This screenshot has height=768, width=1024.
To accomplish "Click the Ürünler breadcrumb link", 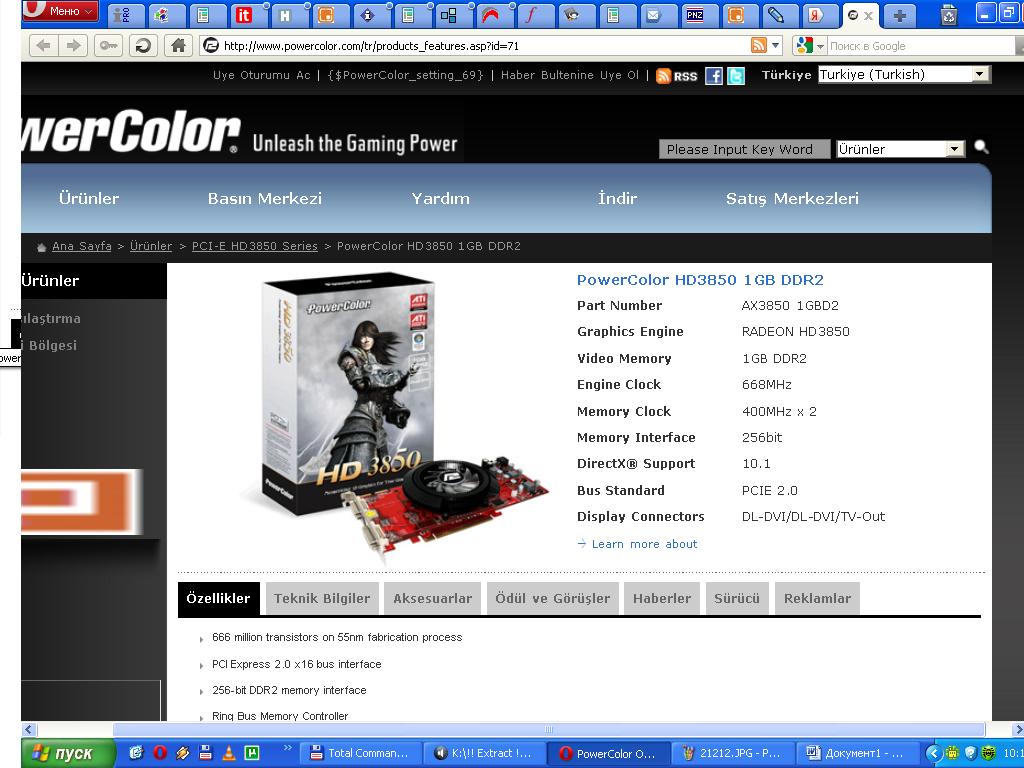I will 151,246.
